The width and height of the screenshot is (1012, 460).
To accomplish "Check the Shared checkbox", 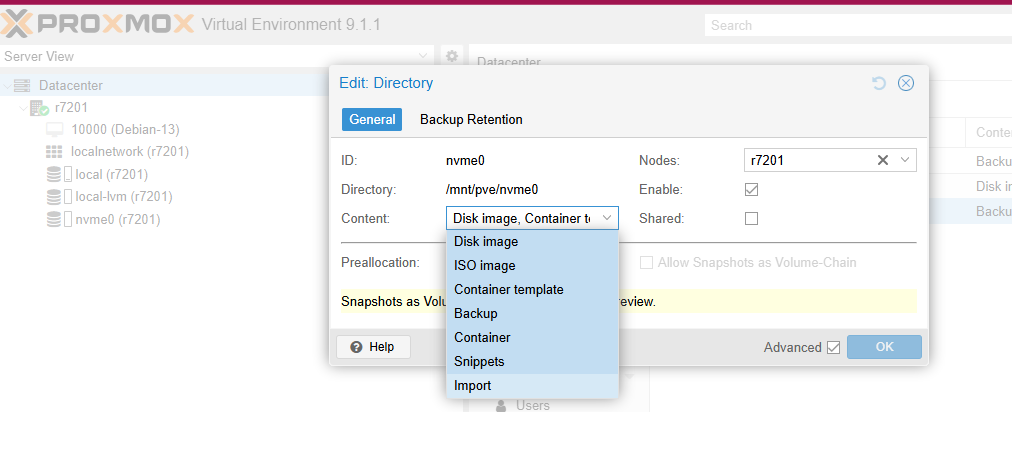I will [x=752, y=218].
